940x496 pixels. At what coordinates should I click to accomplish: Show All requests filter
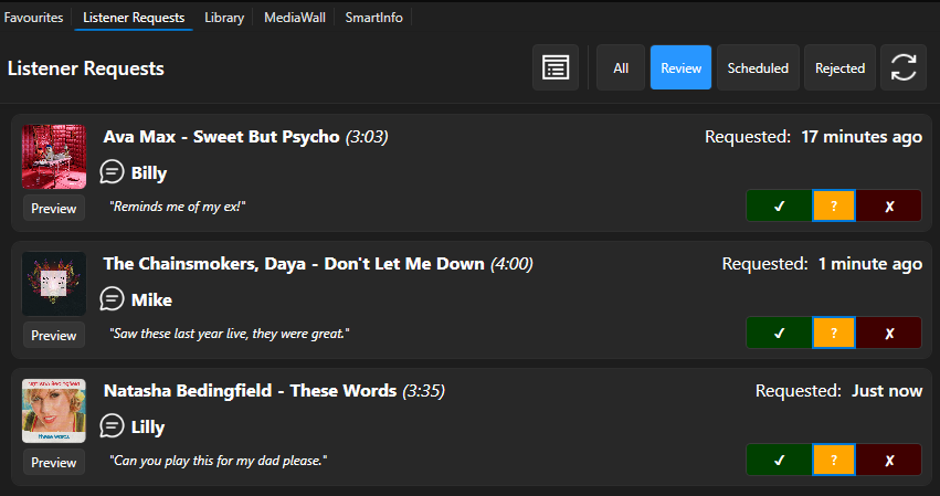[x=620, y=67]
